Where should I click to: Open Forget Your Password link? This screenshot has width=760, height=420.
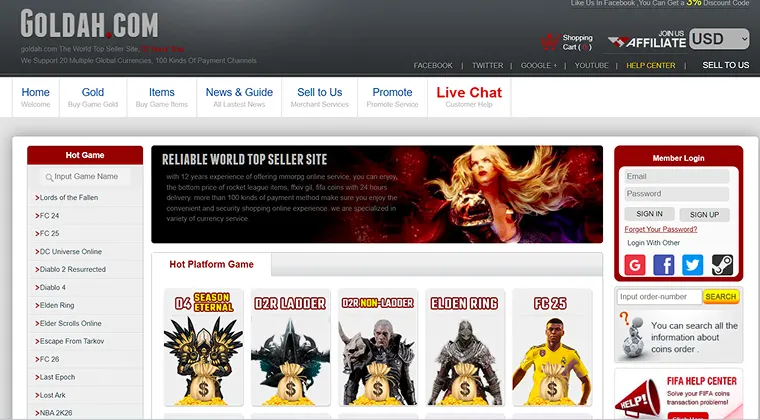pyautogui.click(x=661, y=229)
